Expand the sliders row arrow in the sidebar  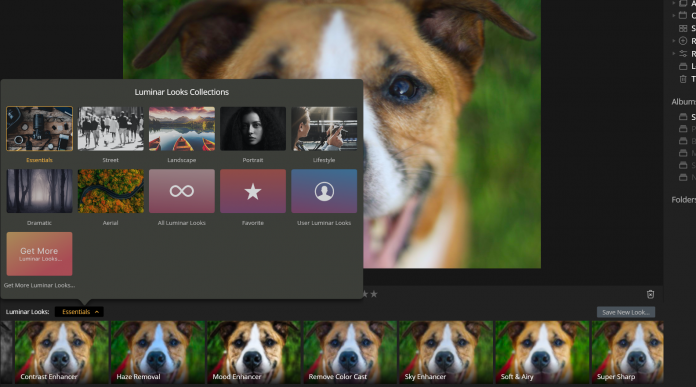pyautogui.click(x=673, y=54)
